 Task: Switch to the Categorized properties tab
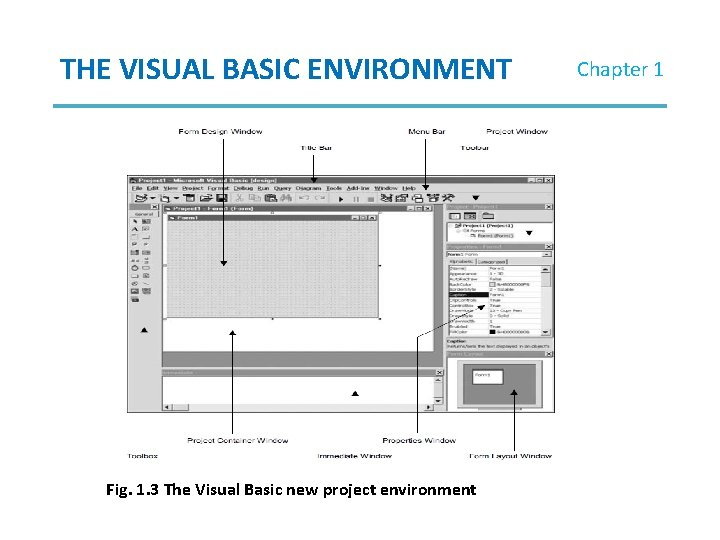(491, 261)
